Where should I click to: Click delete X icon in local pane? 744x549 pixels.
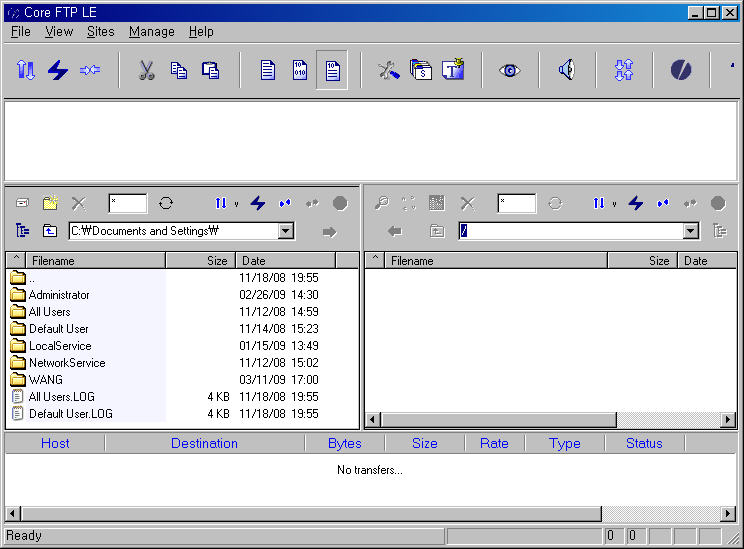click(x=79, y=204)
